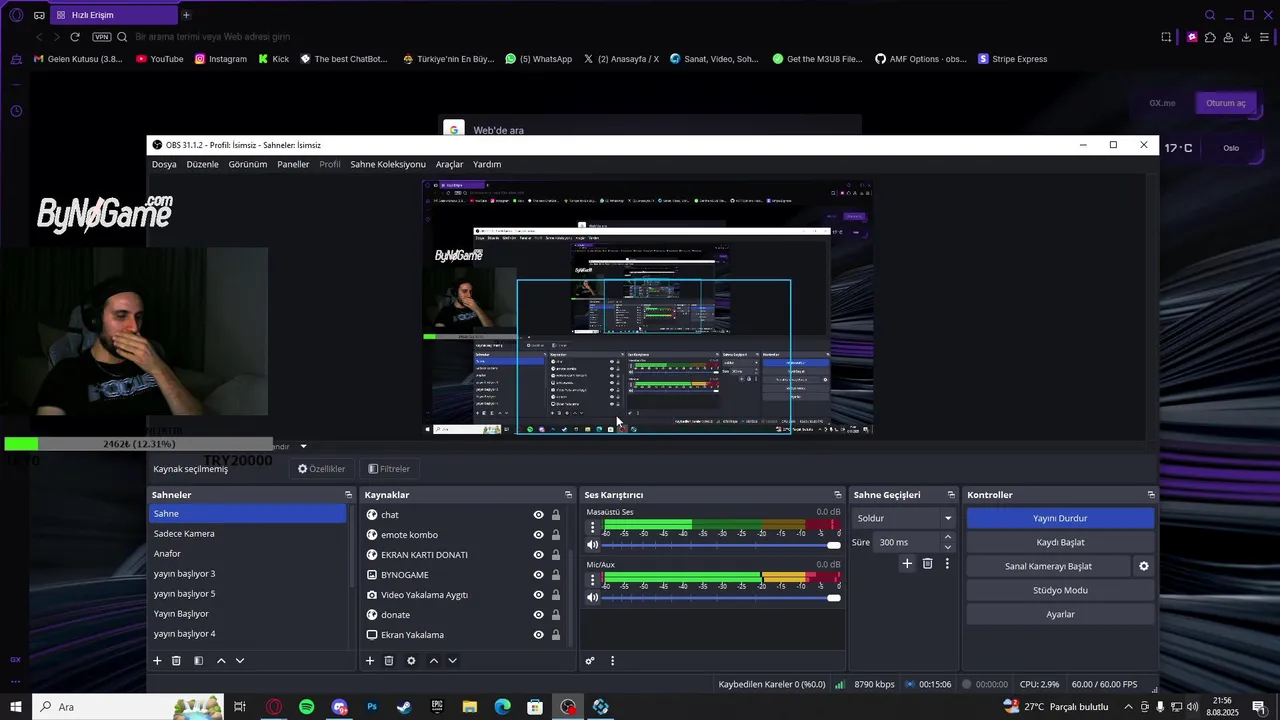Open the Araçlar menu
This screenshot has width=1280, height=720.
click(x=449, y=164)
